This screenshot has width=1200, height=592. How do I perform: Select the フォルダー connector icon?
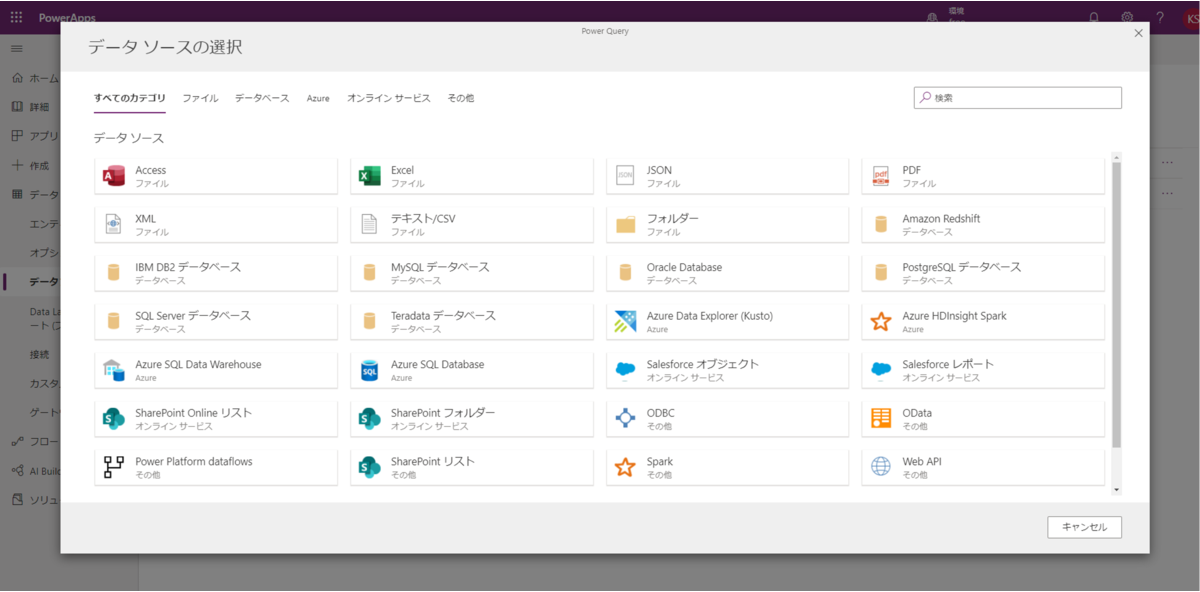point(626,224)
